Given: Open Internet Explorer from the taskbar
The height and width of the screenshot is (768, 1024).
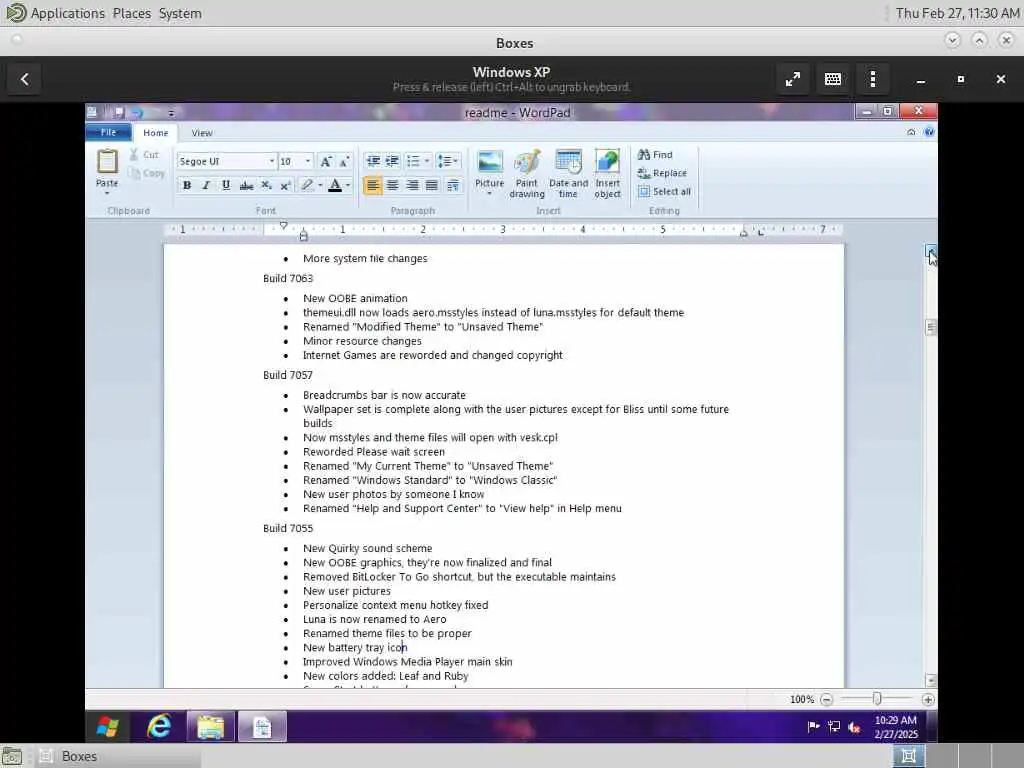Looking at the screenshot, I should pos(159,726).
